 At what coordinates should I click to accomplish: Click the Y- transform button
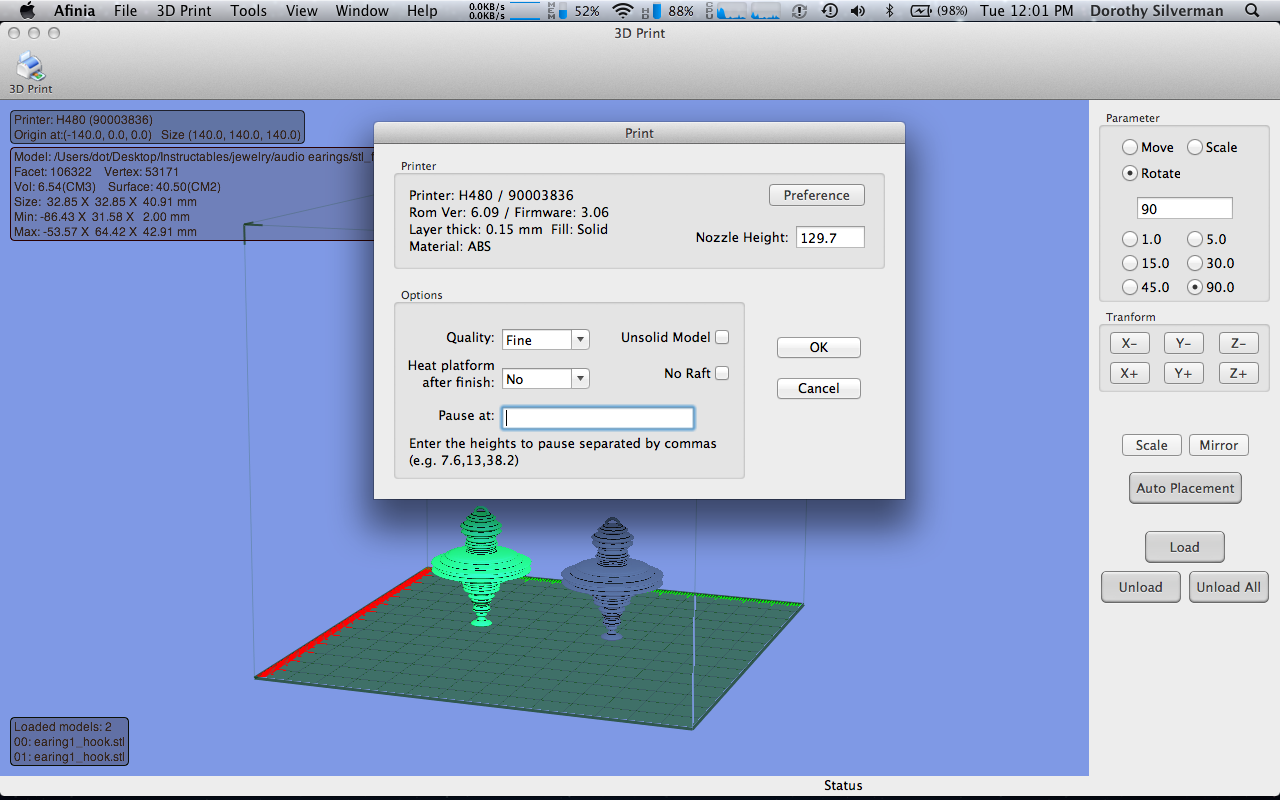[1183, 343]
